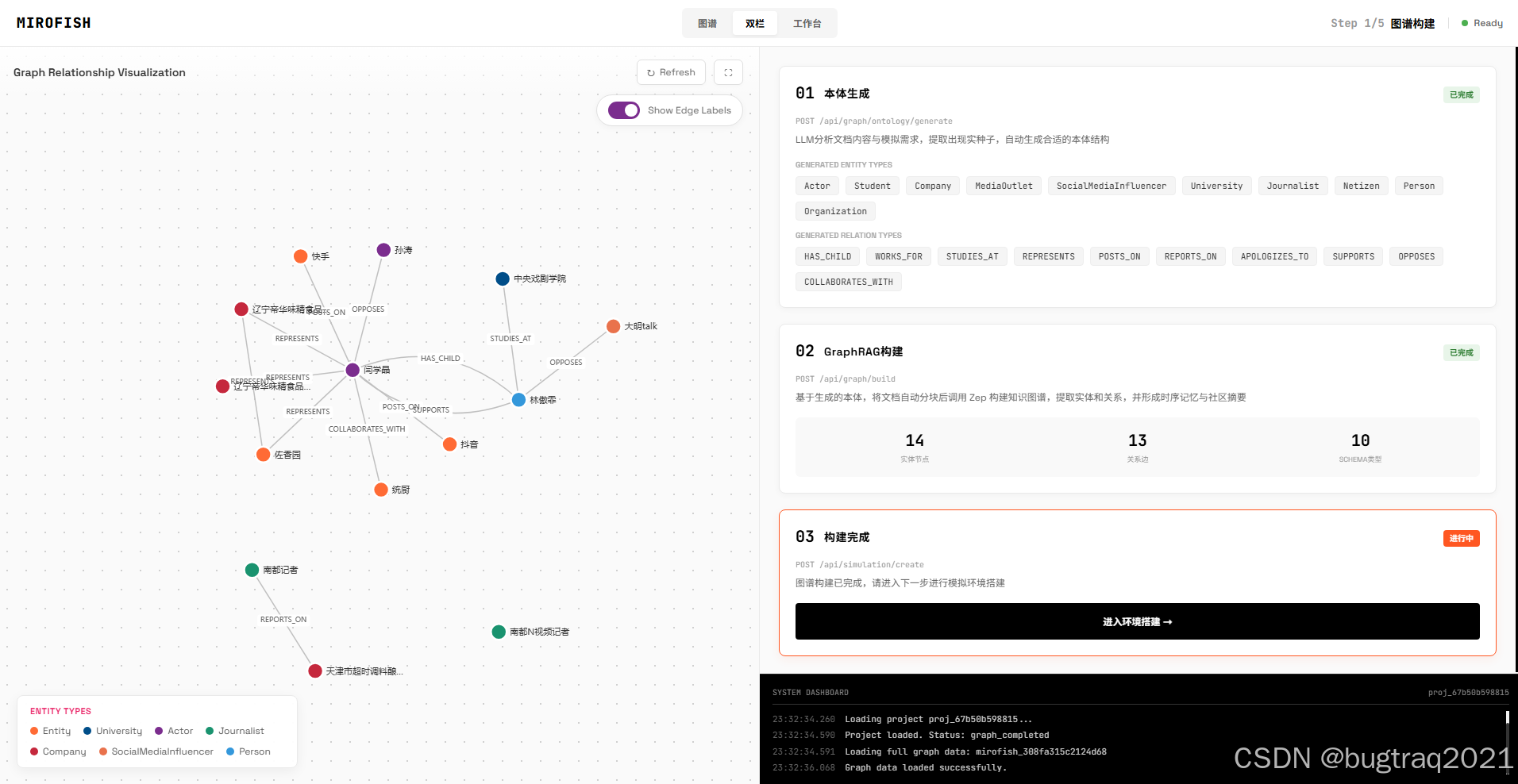Select the 快手 node circle
The image size is (1518, 784).
[300, 256]
